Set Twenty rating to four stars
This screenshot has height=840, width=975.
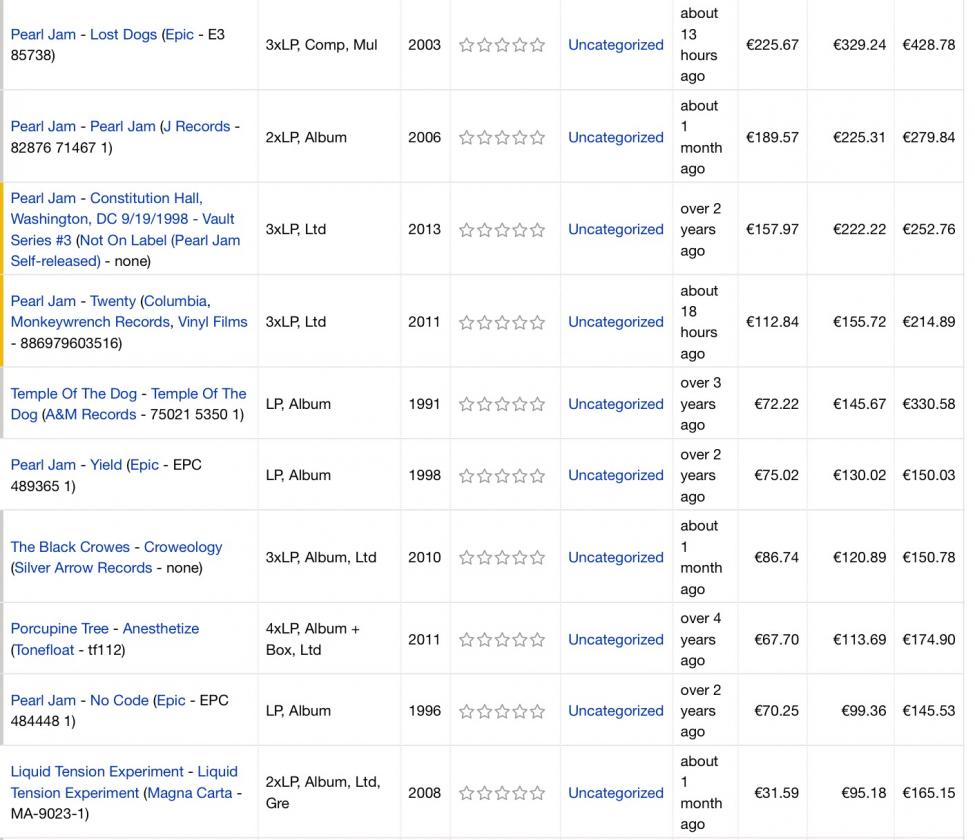click(x=520, y=323)
